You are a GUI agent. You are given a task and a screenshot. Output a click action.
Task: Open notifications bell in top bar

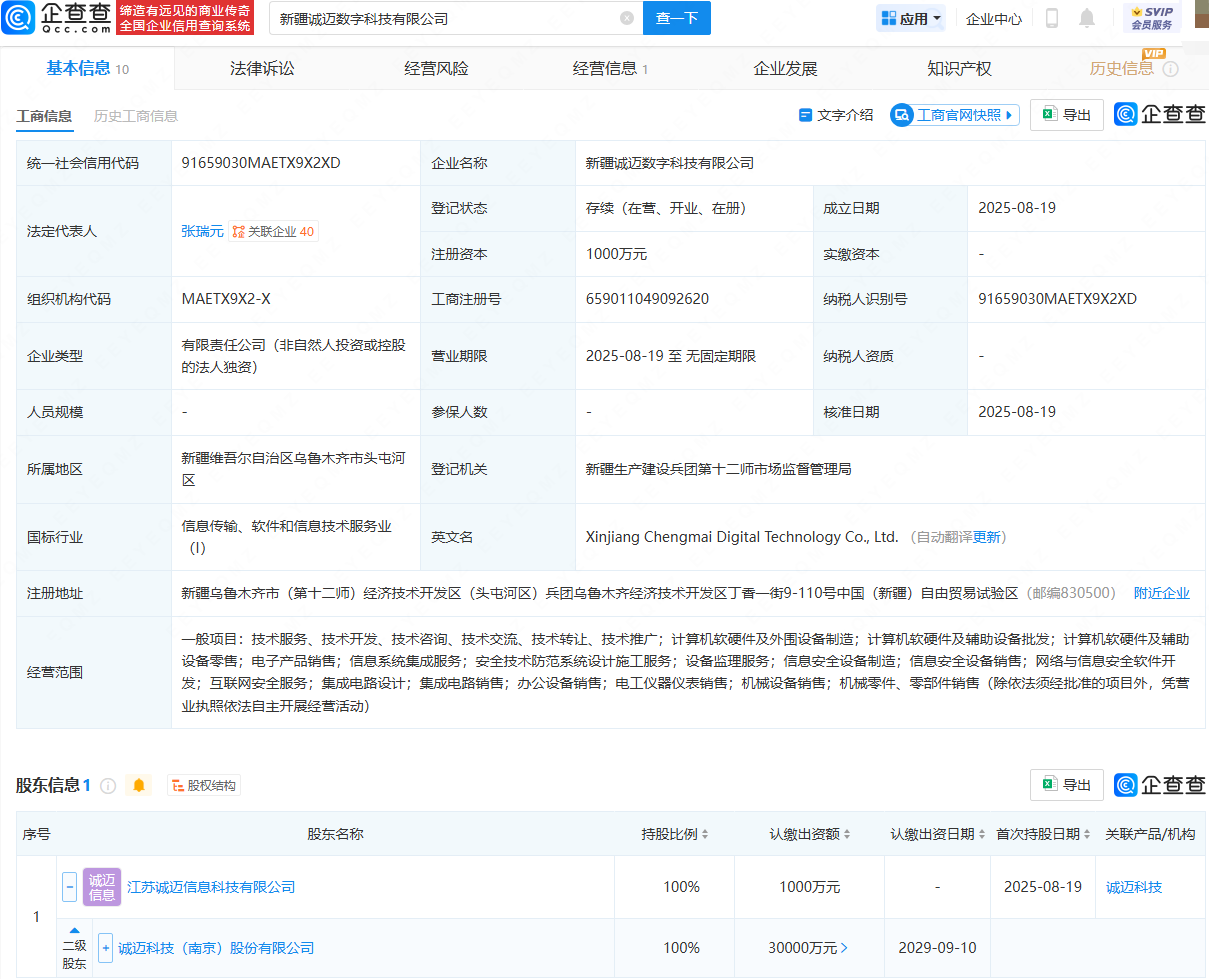pos(1087,18)
